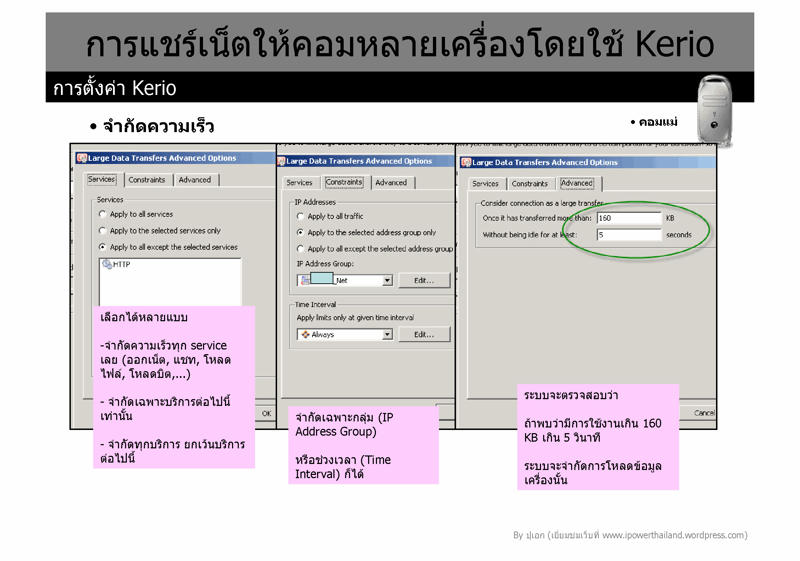
Task: Open Advanced tab in left dialog
Action: [195, 180]
